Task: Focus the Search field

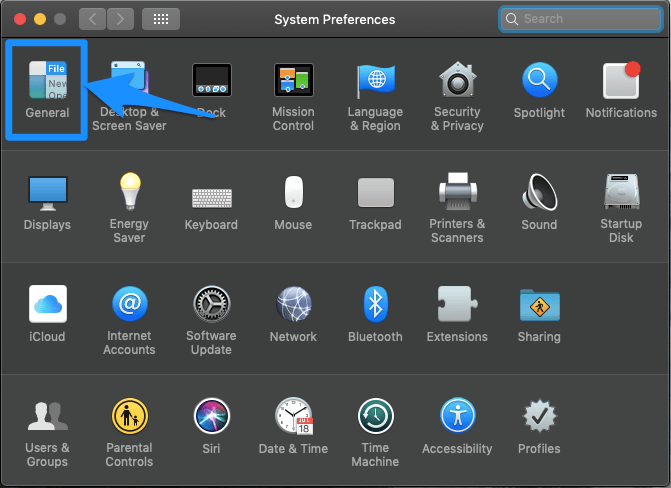Action: pos(581,19)
